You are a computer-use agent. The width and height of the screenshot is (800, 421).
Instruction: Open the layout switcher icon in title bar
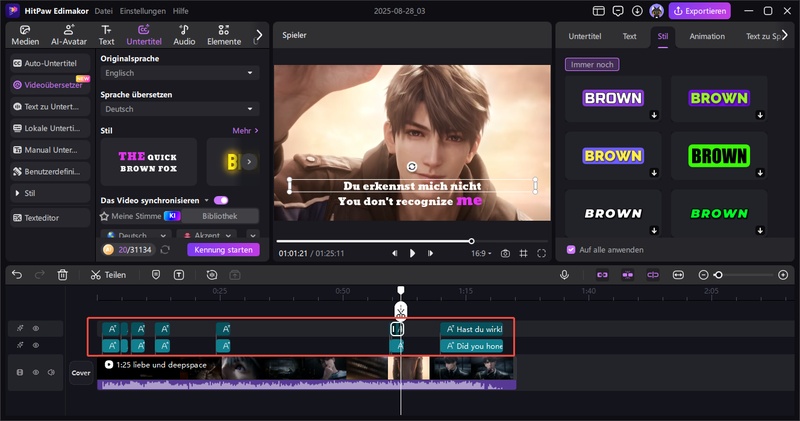pyautogui.click(x=598, y=11)
